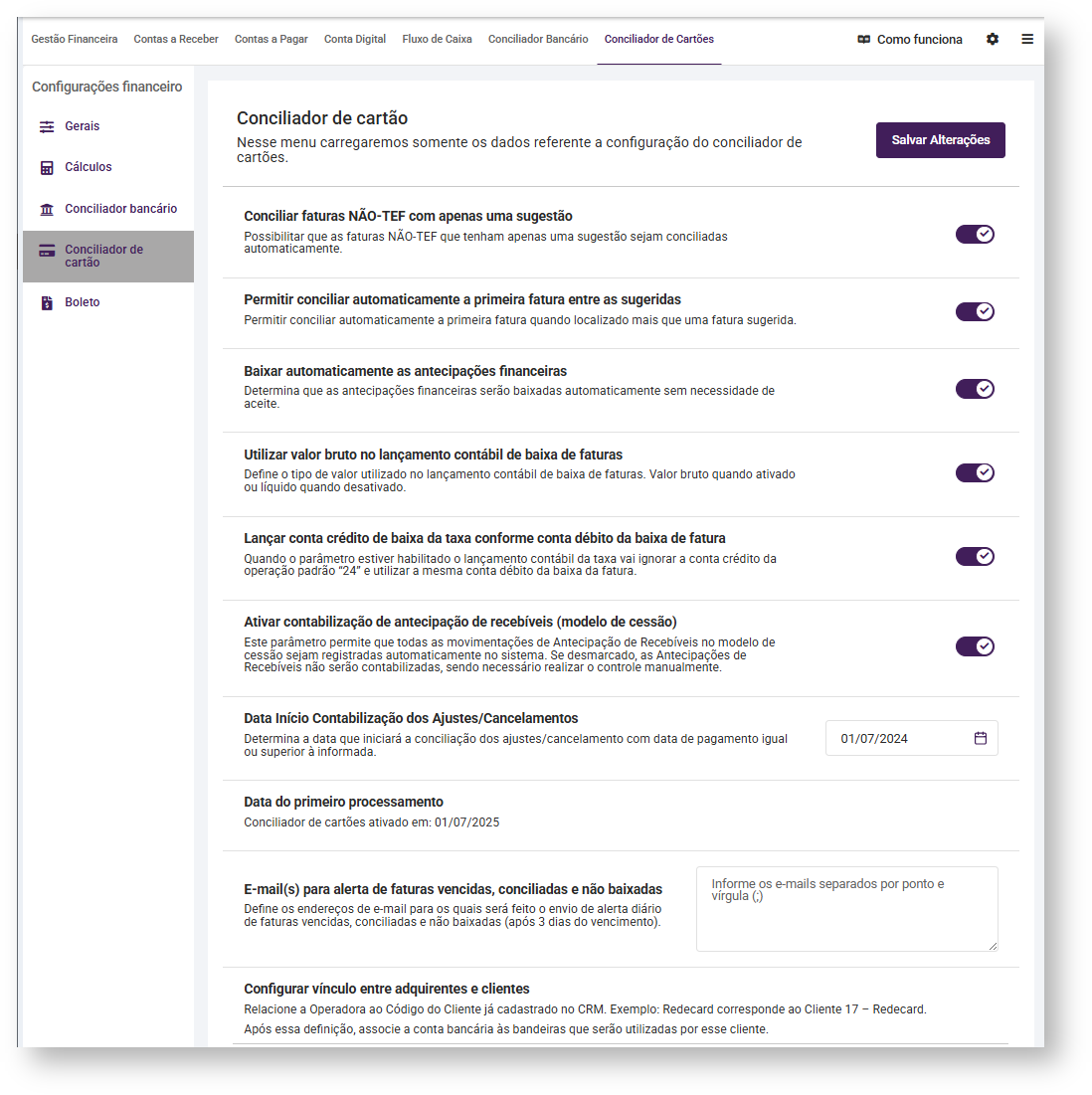Toggle Ativar contabilização de antecipação de recebíveis
Viewport: 1092px width, 1095px height.
click(x=975, y=646)
